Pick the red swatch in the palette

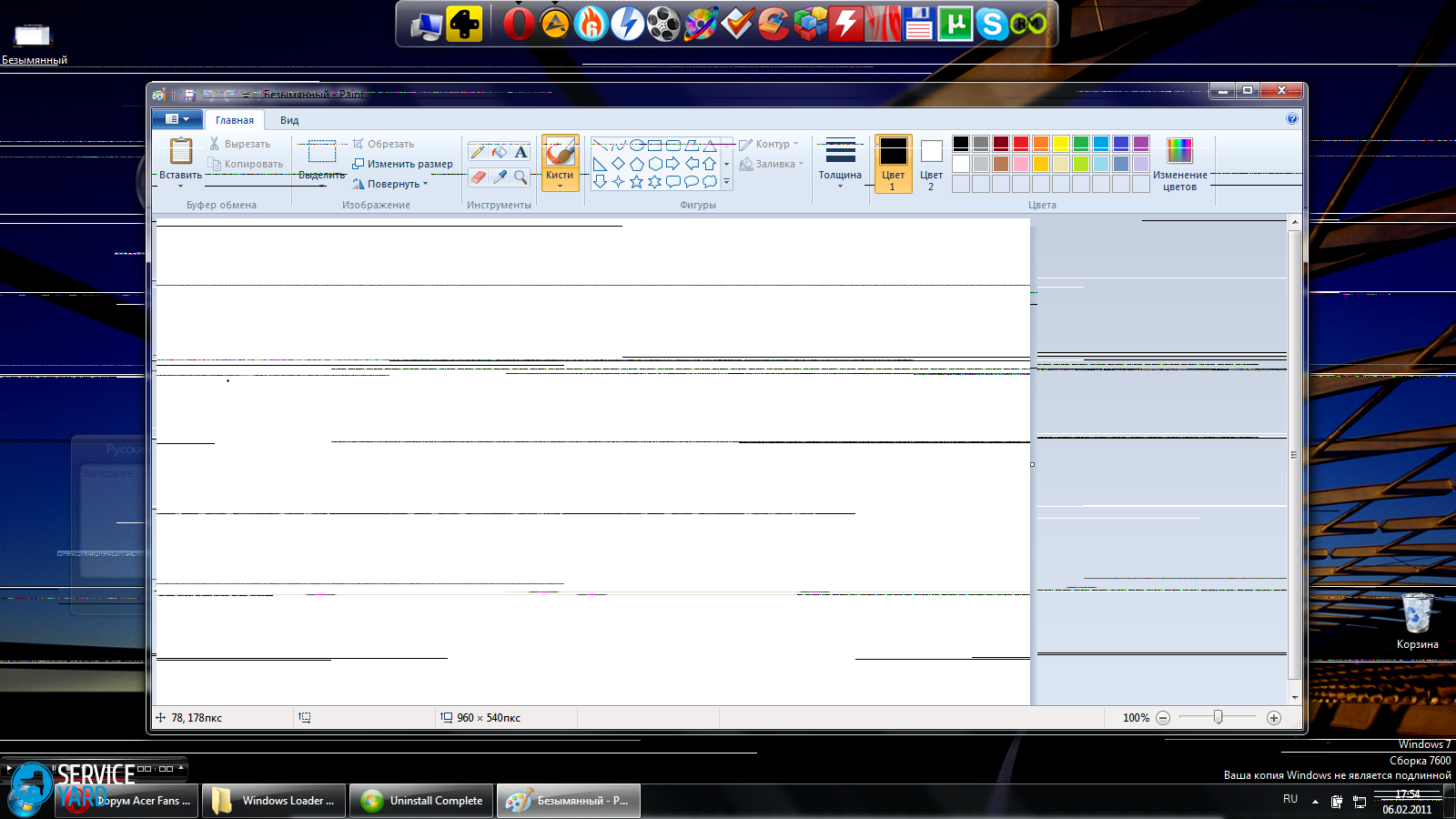point(1021,143)
